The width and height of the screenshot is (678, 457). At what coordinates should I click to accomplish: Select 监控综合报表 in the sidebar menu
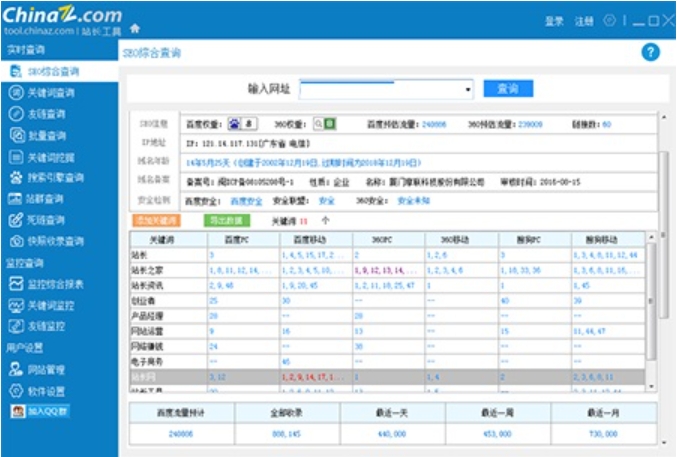(x=56, y=284)
